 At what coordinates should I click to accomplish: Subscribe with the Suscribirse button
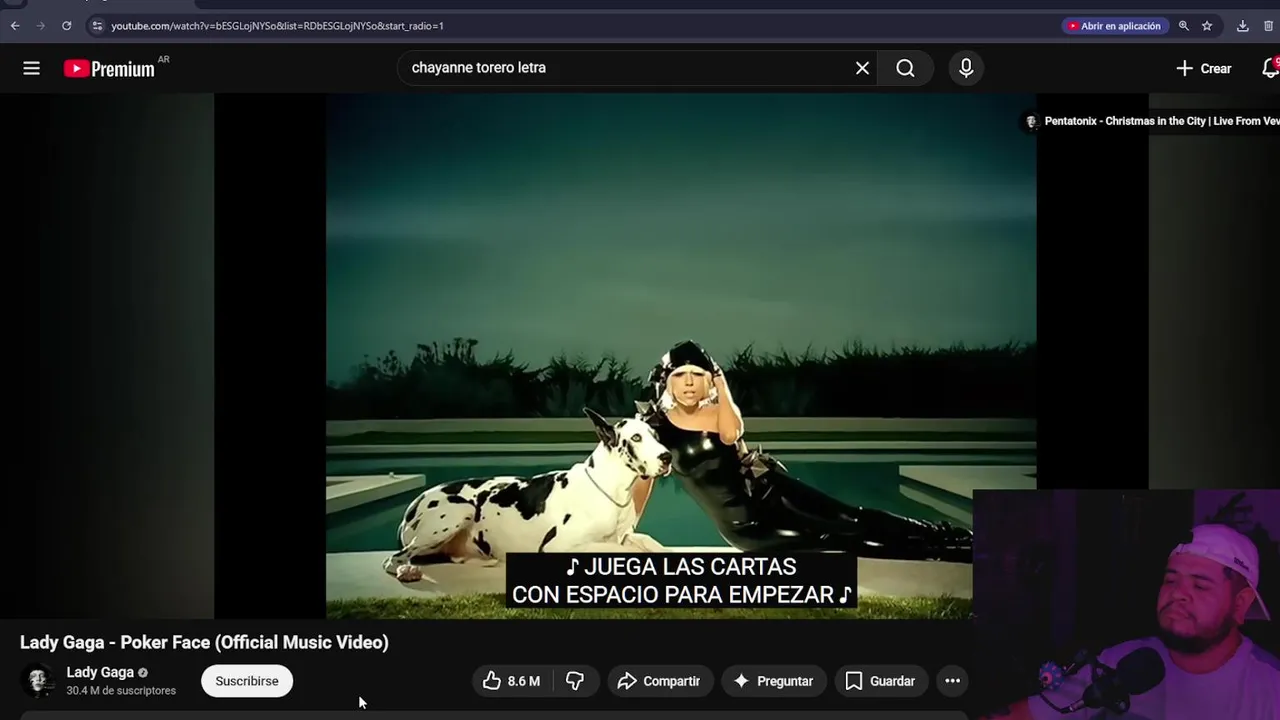(x=247, y=681)
